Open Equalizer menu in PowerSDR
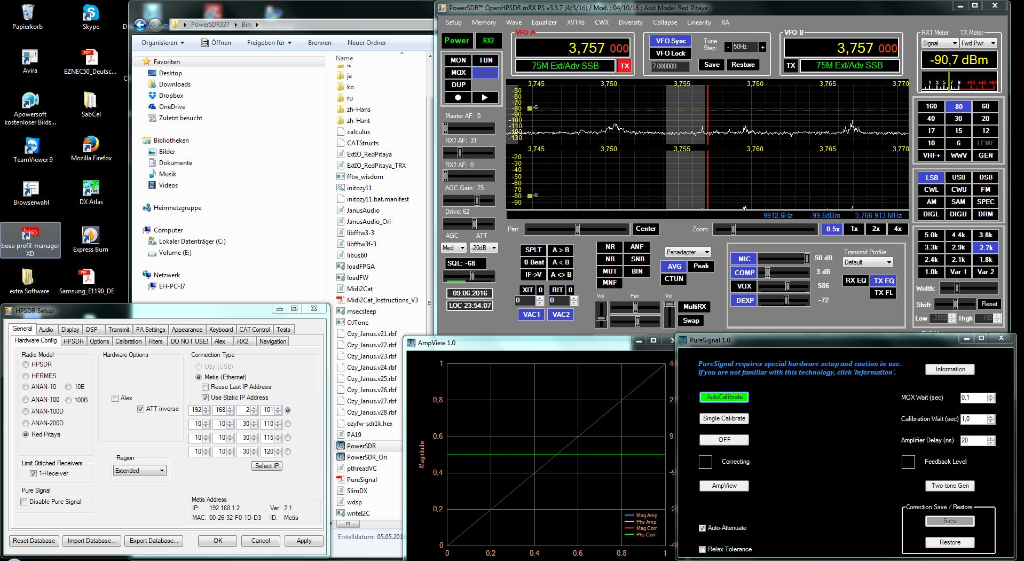1024x561 pixels. click(x=543, y=22)
